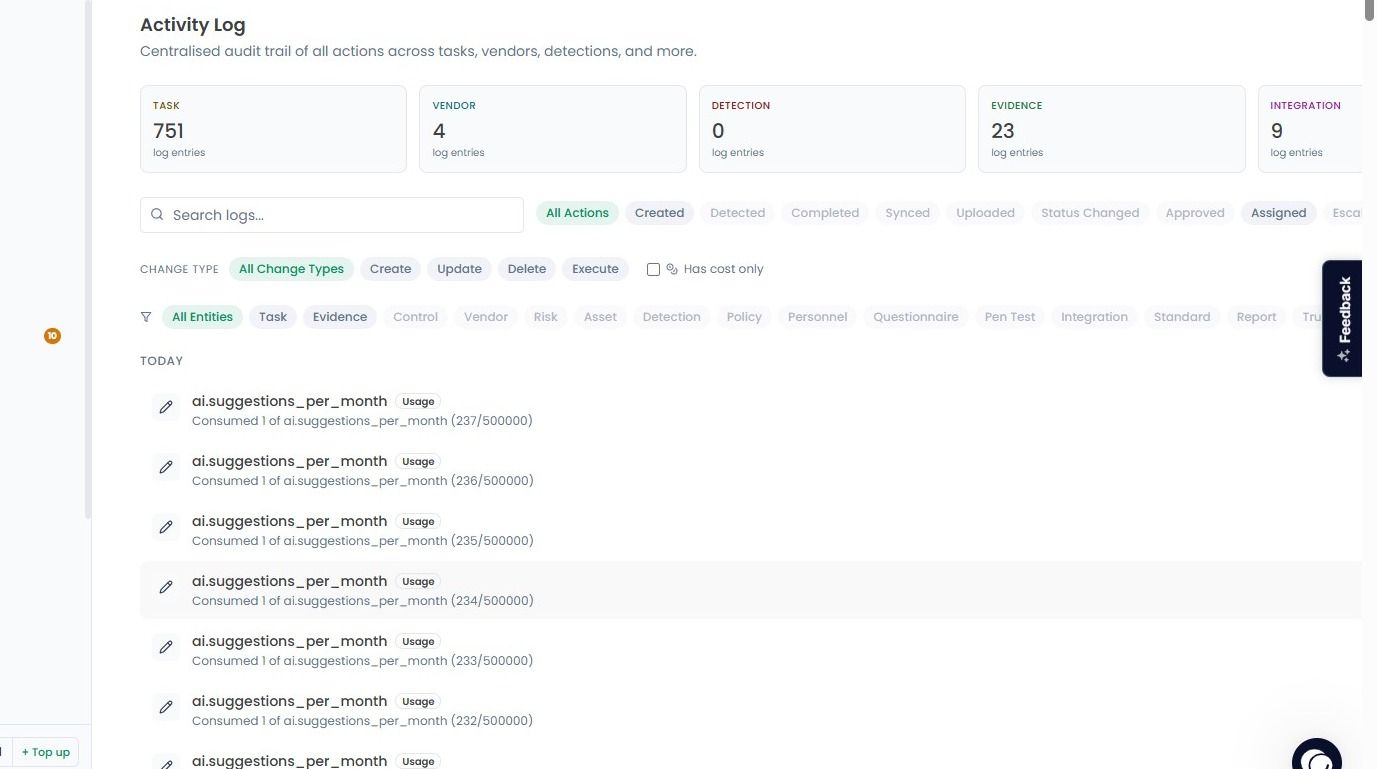Screen dimensions: 1377x769
Task: Filter entities by Standard
Action: (1182, 317)
